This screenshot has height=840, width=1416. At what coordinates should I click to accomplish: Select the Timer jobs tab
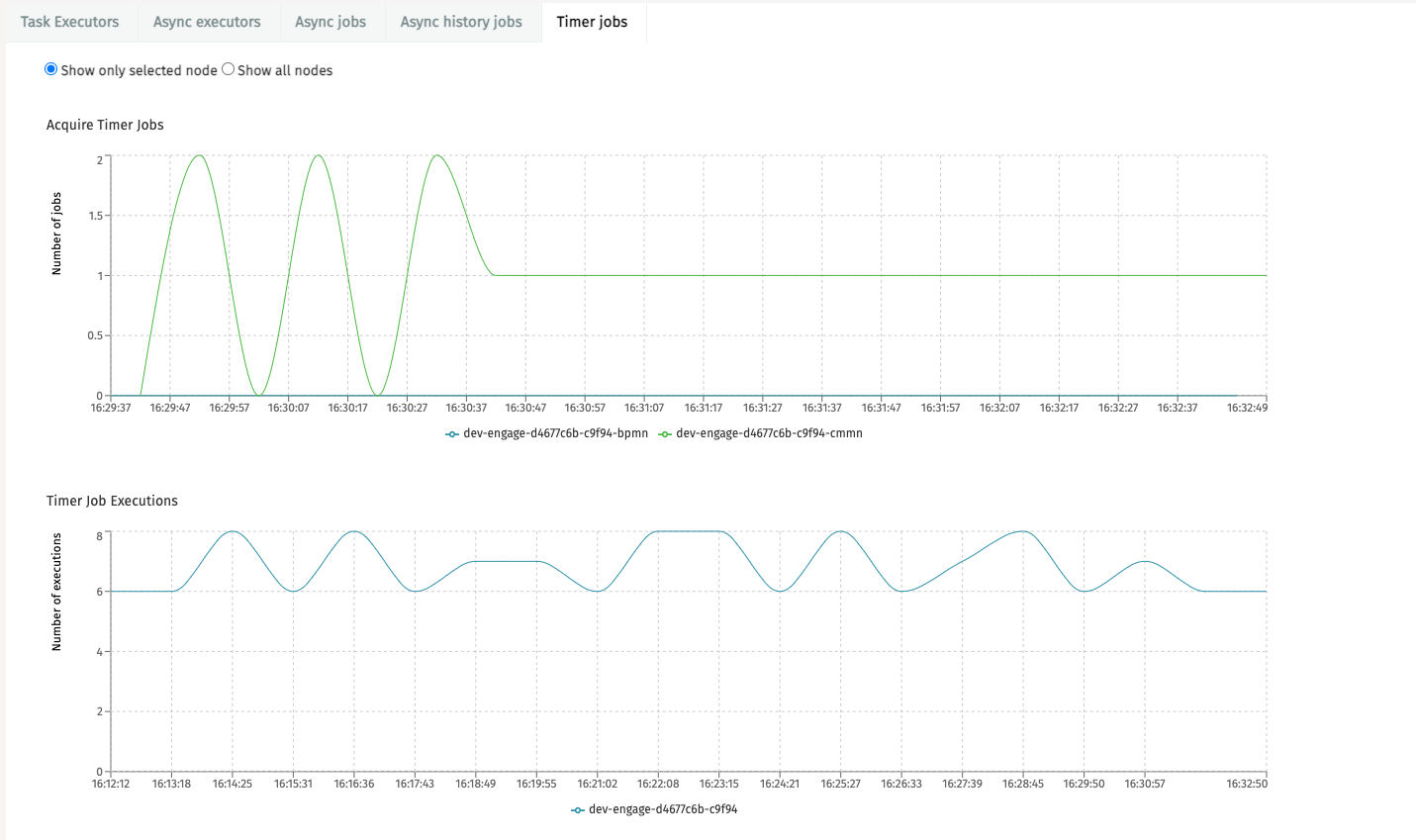click(592, 22)
